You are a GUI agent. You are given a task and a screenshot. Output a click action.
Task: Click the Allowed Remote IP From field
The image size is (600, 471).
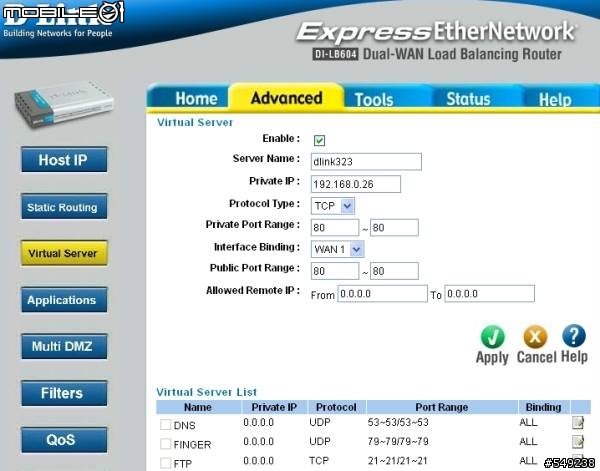click(382, 294)
